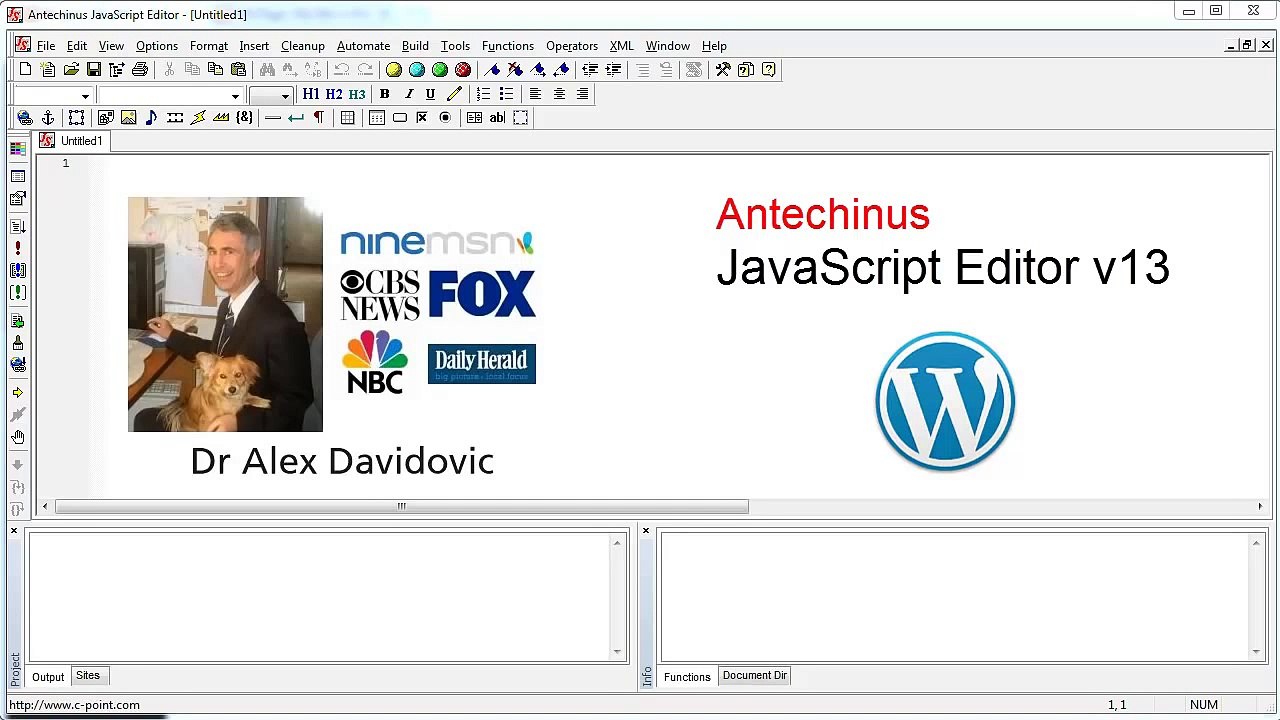Click the red ball stop icon
This screenshot has width=1280, height=720.
tap(462, 70)
